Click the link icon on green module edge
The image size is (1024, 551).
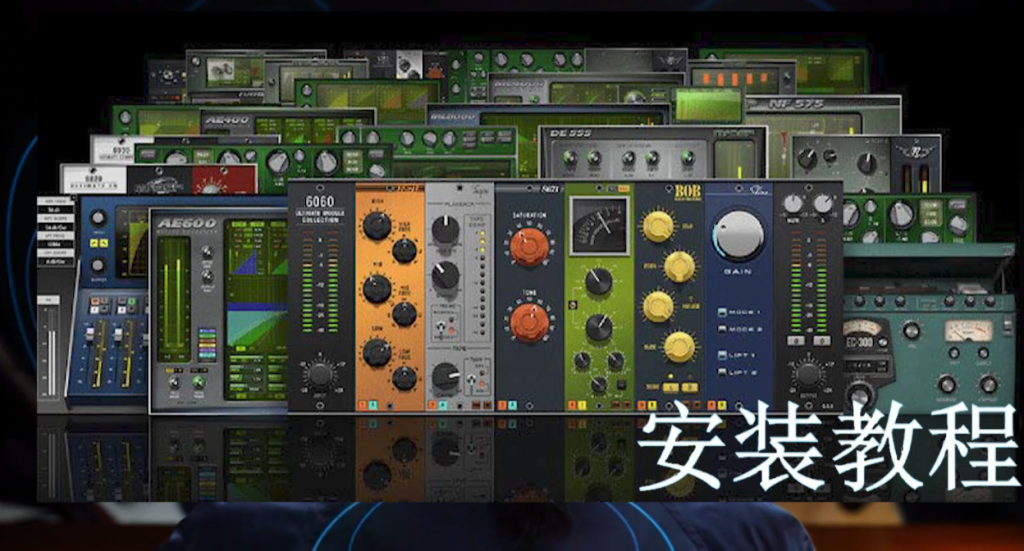572,305
